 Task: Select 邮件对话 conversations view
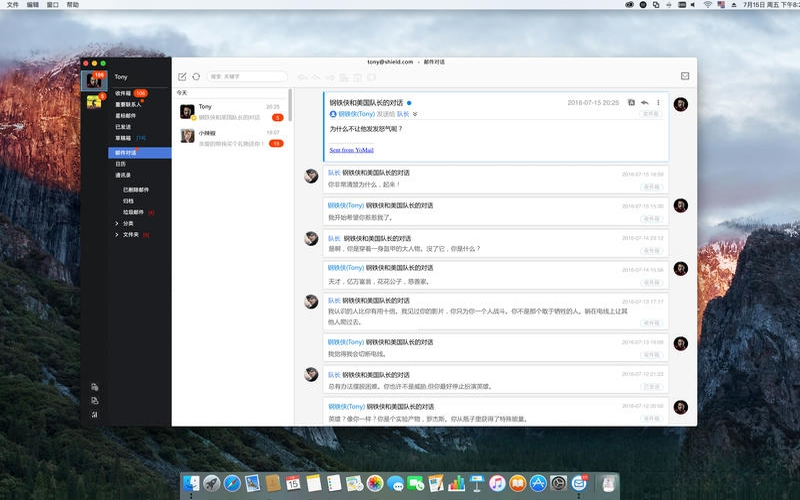pyautogui.click(x=139, y=153)
